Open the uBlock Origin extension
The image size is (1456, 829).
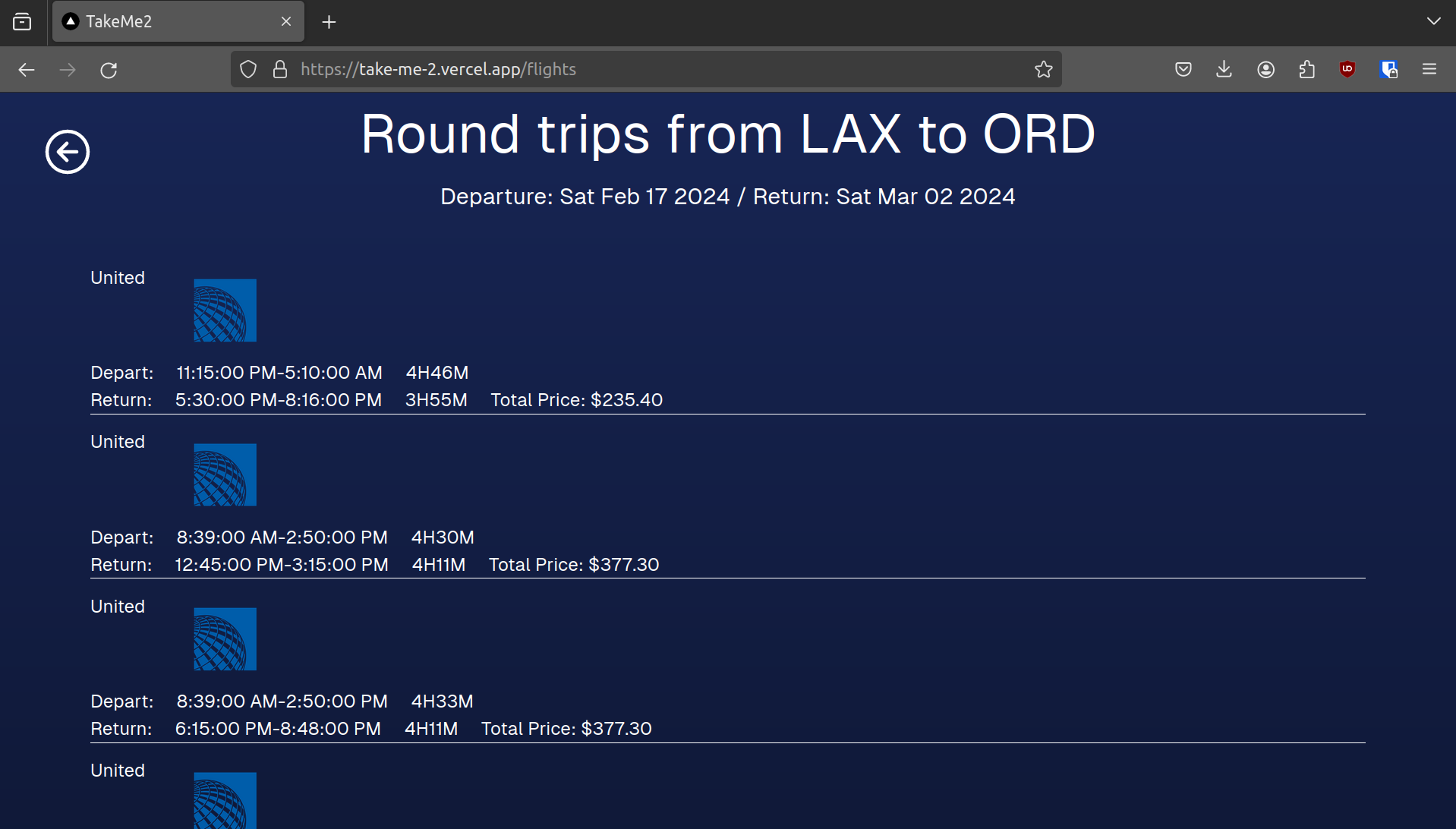(1347, 70)
